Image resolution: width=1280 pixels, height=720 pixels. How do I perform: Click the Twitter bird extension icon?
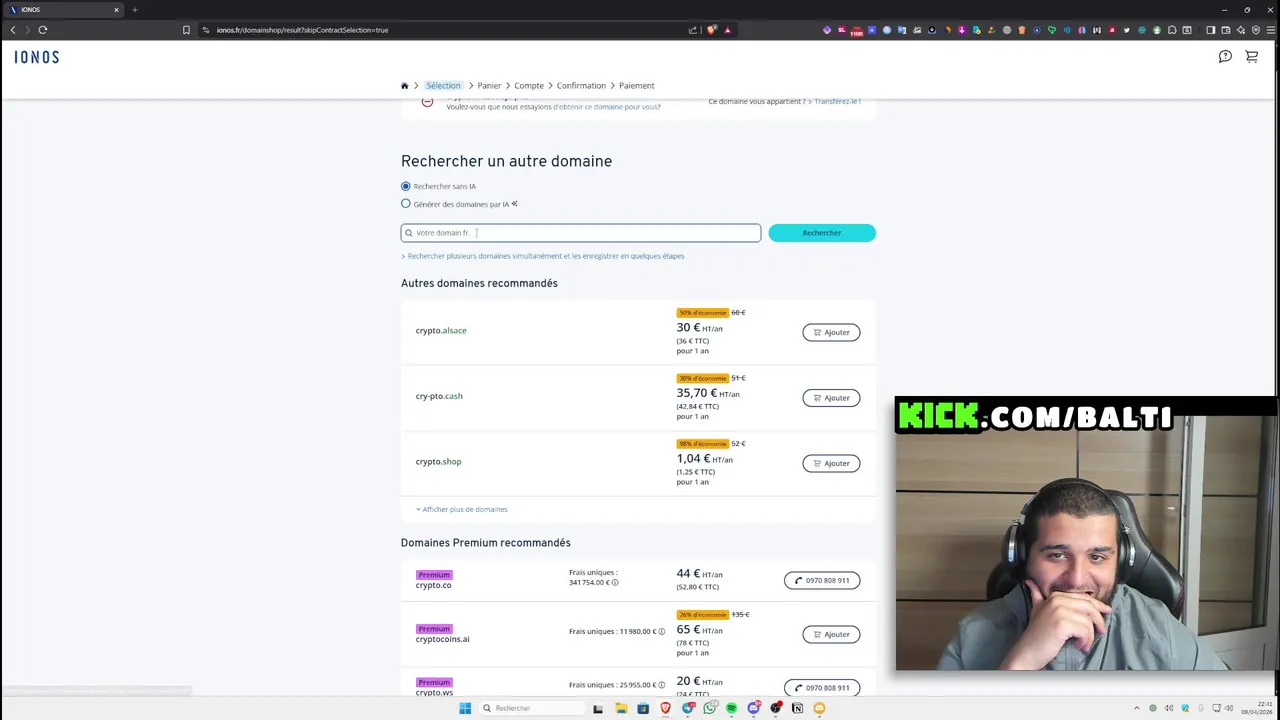pyautogui.click(x=1127, y=30)
